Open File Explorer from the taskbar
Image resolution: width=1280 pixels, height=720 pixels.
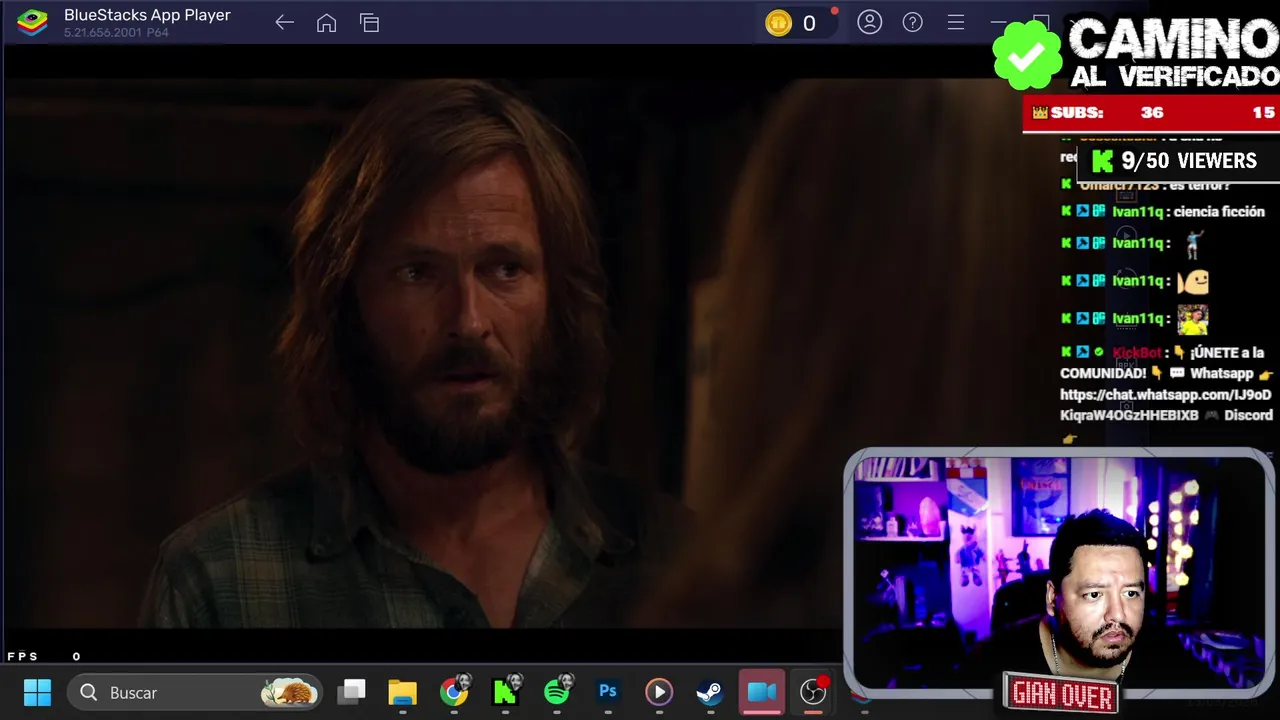[x=402, y=692]
